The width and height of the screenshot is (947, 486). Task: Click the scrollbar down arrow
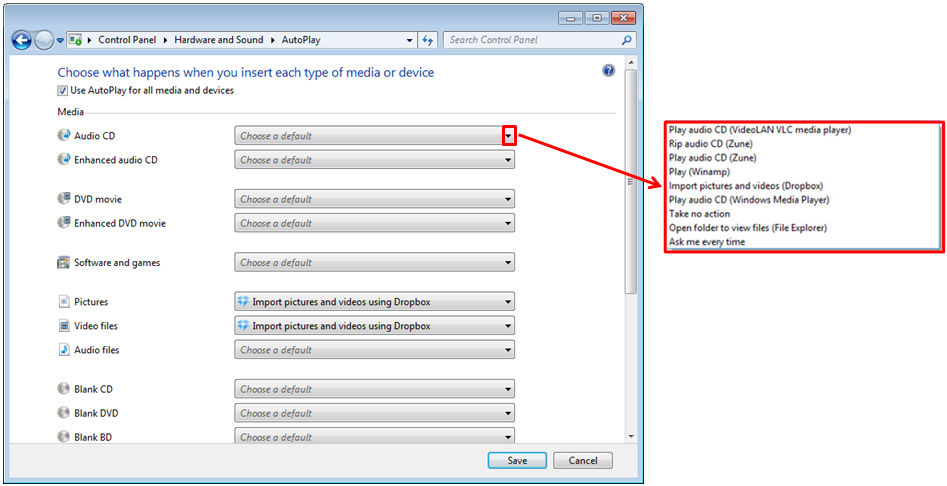[x=631, y=436]
